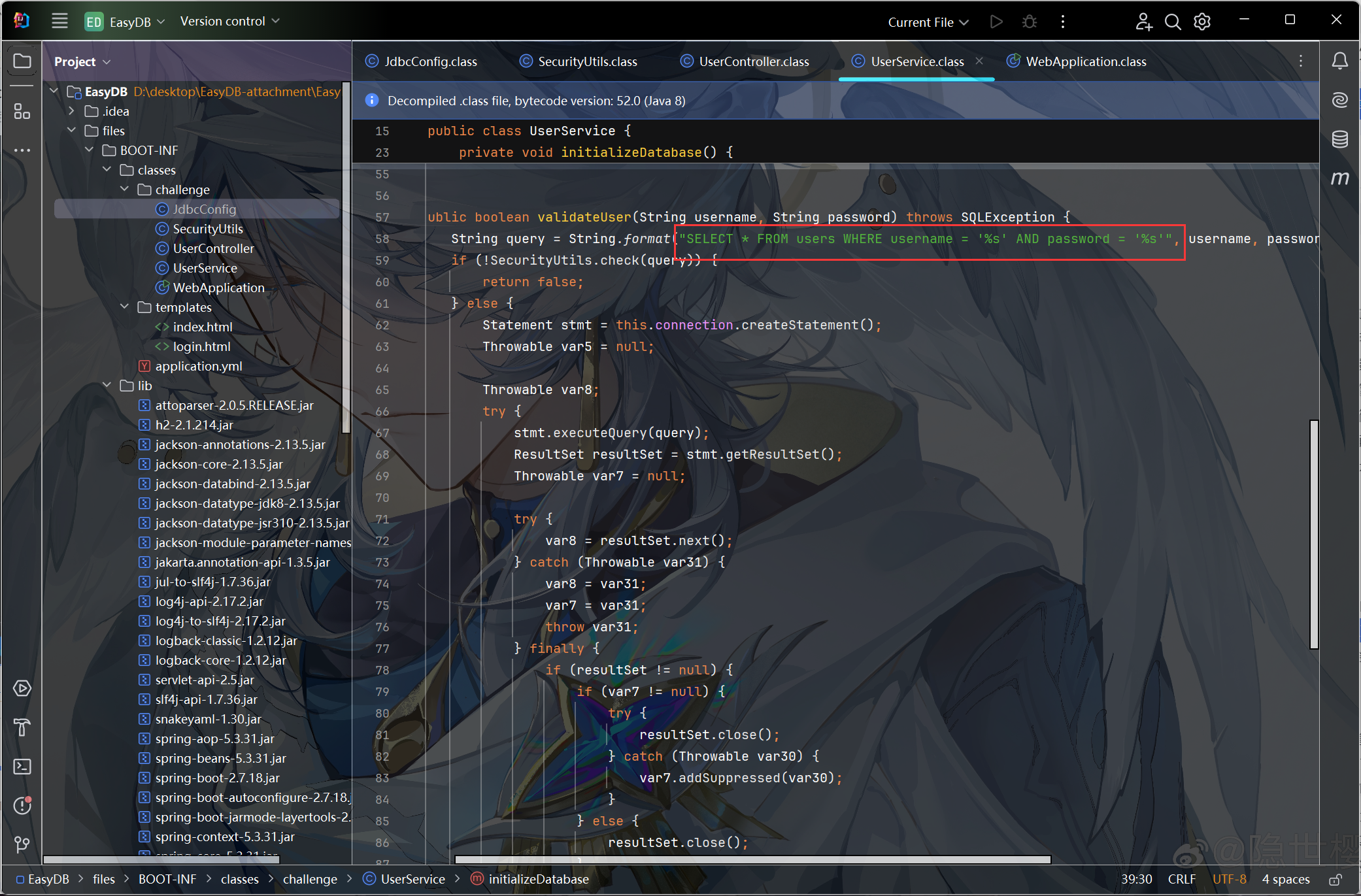Expand the .idea folder
This screenshot has width=1361, height=896.
point(71,111)
